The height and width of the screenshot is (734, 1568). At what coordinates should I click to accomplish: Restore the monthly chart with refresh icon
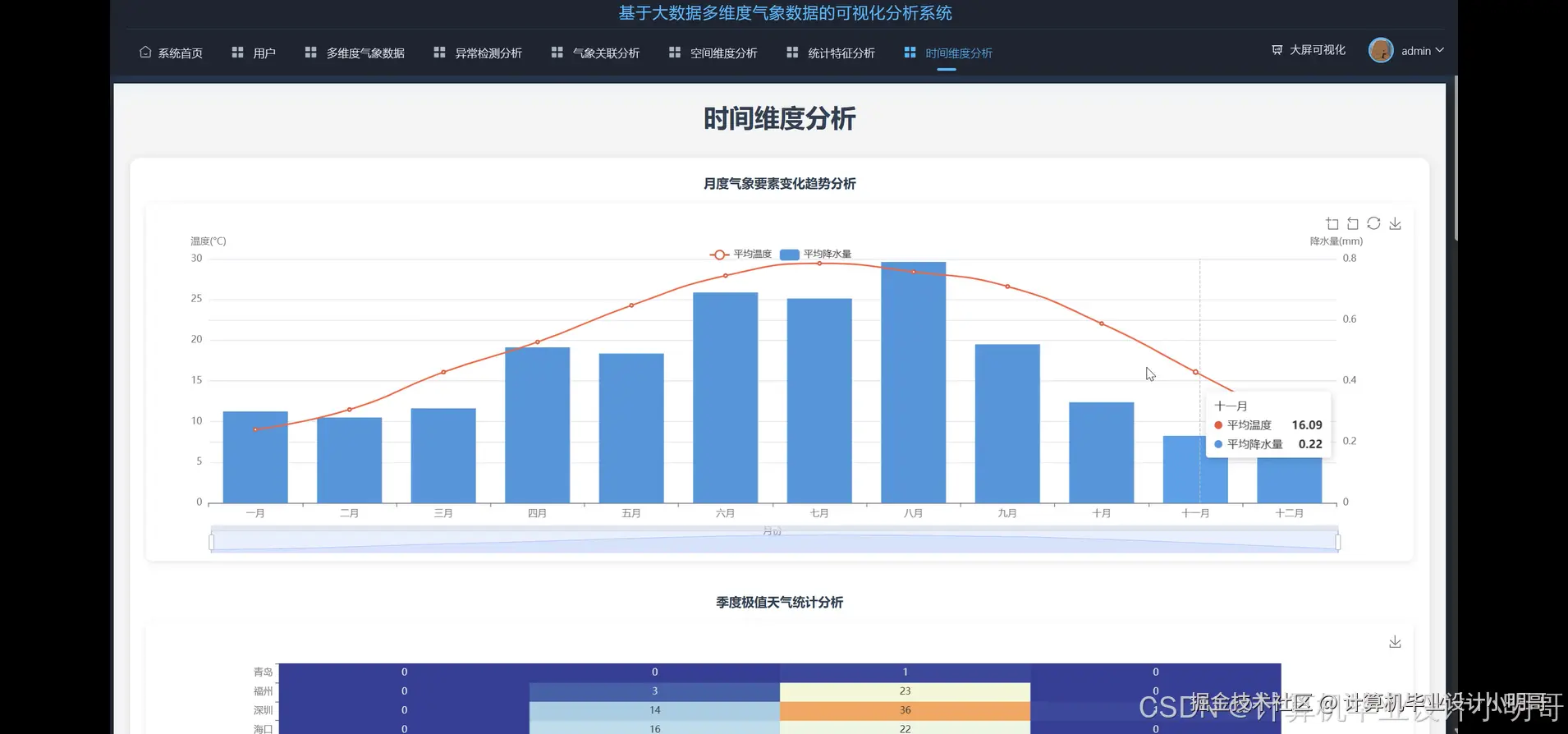(1373, 223)
